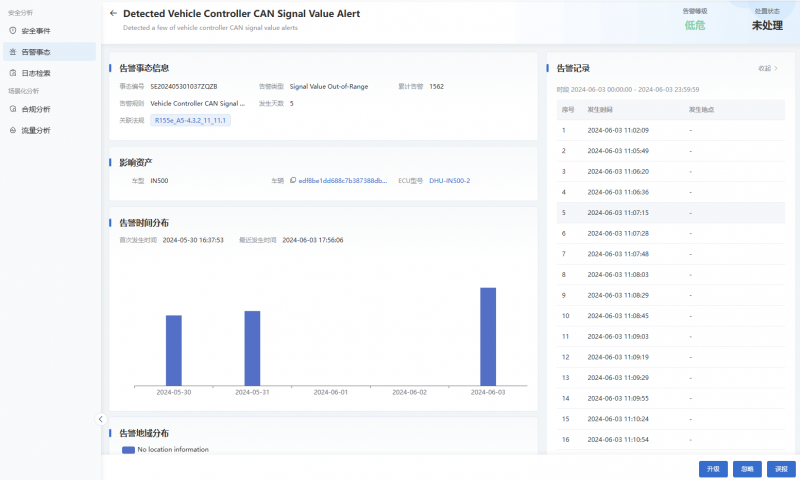Open the DHU-IN500-2 ECU model link
The height and width of the screenshot is (480, 800).
click(449, 181)
